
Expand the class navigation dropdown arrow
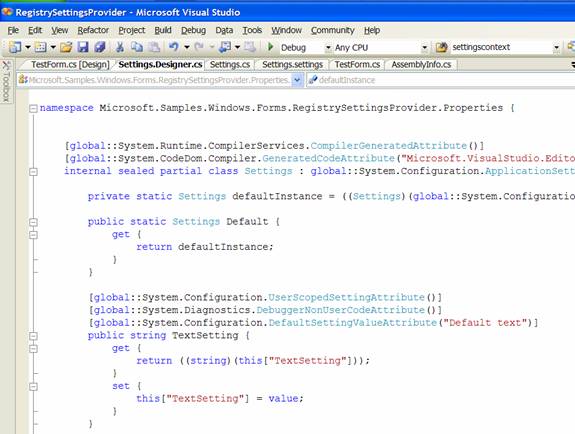(297, 80)
